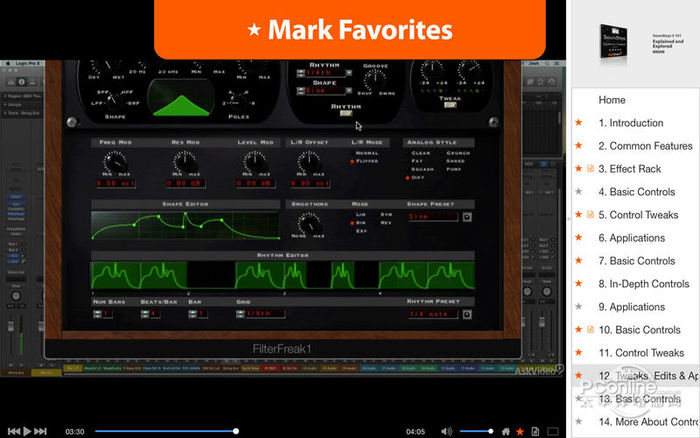Screen dimensions: 700x438
Task: Click the Num Bars stepper
Action: 97,314
